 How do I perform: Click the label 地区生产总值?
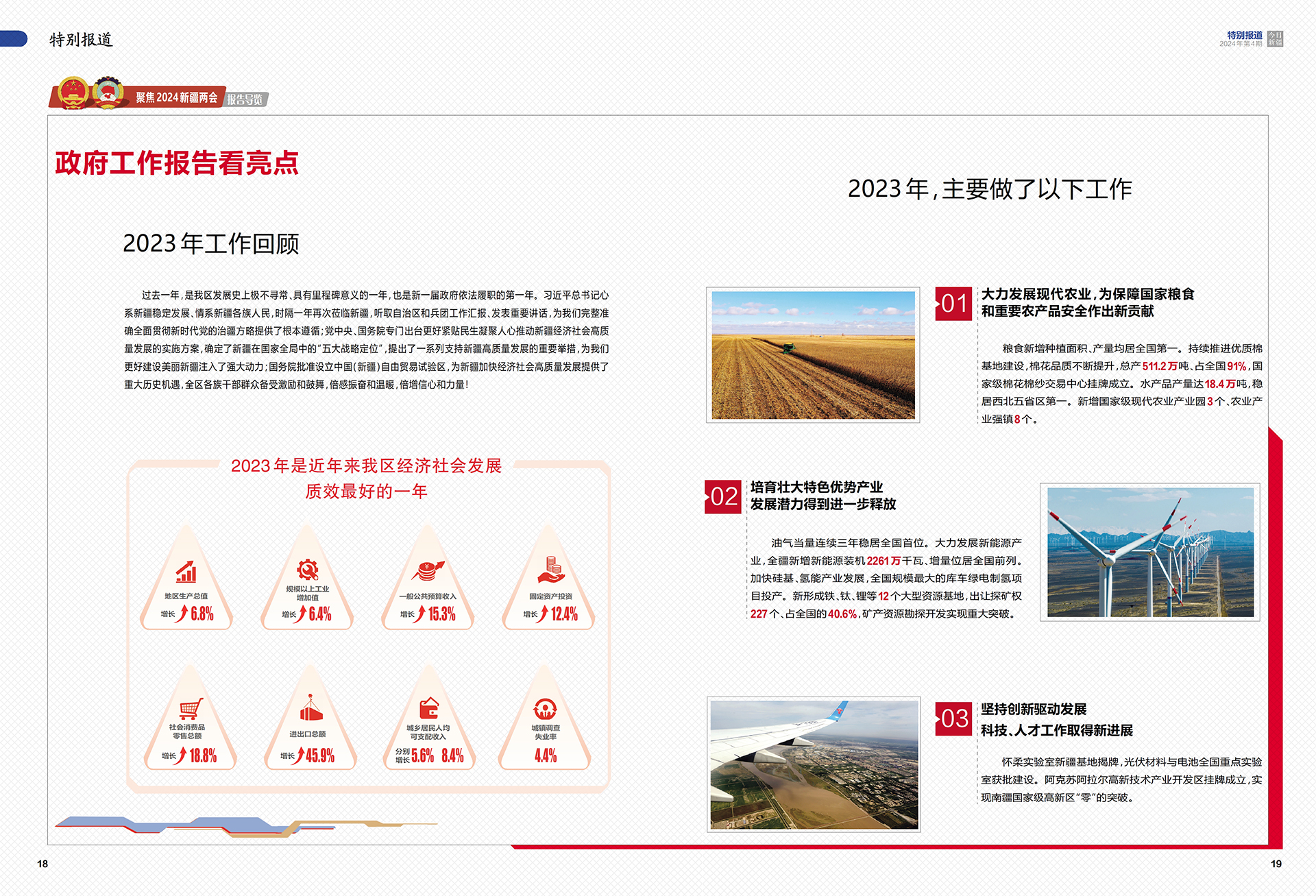coord(186,596)
